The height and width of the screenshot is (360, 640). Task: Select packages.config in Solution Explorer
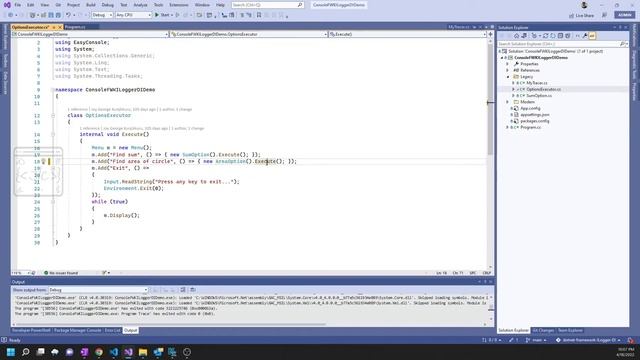coord(535,121)
